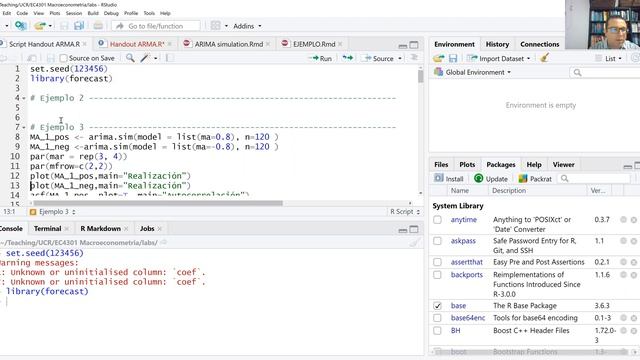
Task: Toggle Source on Save checkbox
Action: pyautogui.click(x=63, y=58)
